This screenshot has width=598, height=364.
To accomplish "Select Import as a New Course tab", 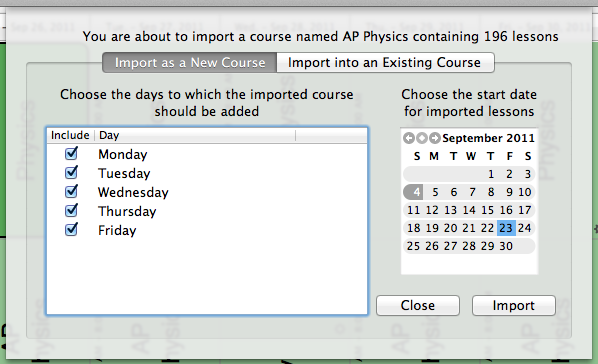I will click(x=190, y=63).
